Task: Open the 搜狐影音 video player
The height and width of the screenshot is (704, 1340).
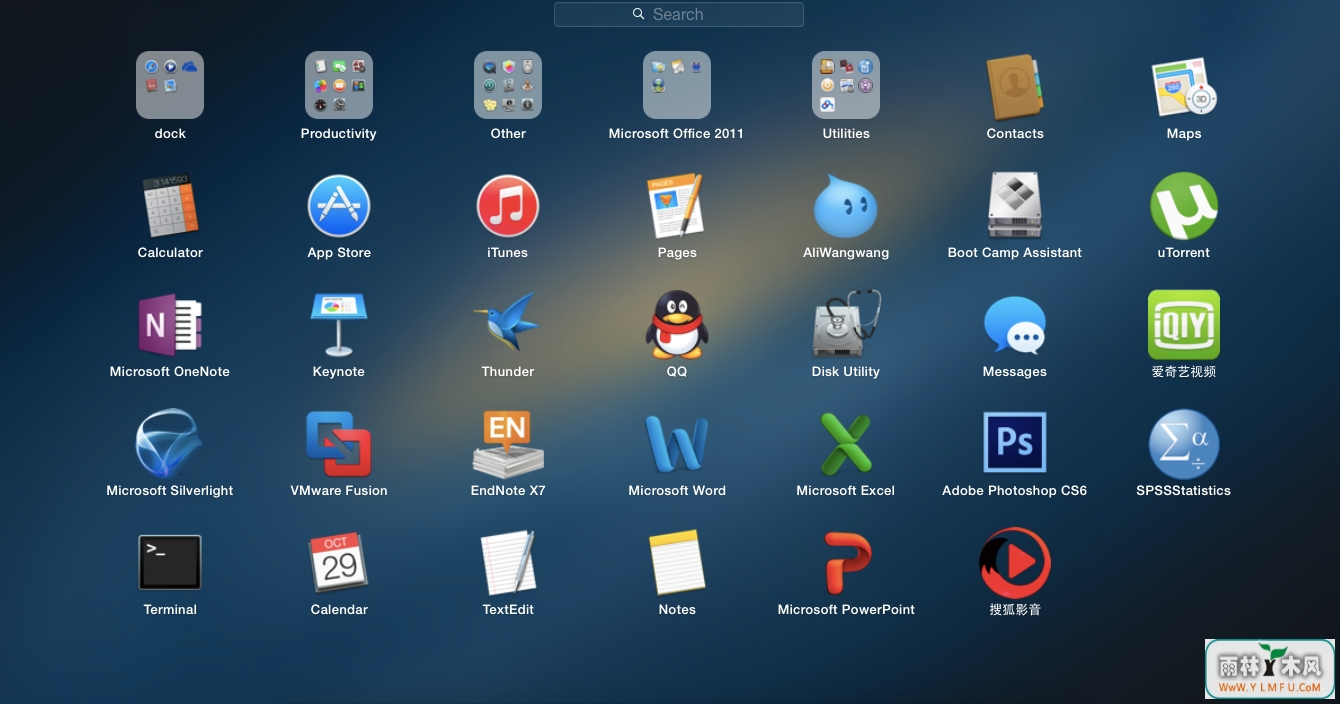Action: click(1015, 563)
